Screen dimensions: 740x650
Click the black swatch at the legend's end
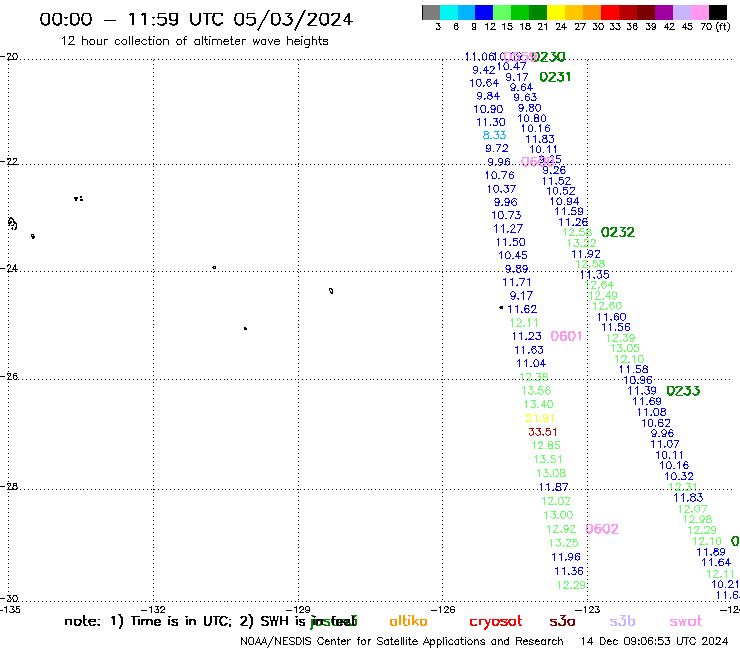718,12
